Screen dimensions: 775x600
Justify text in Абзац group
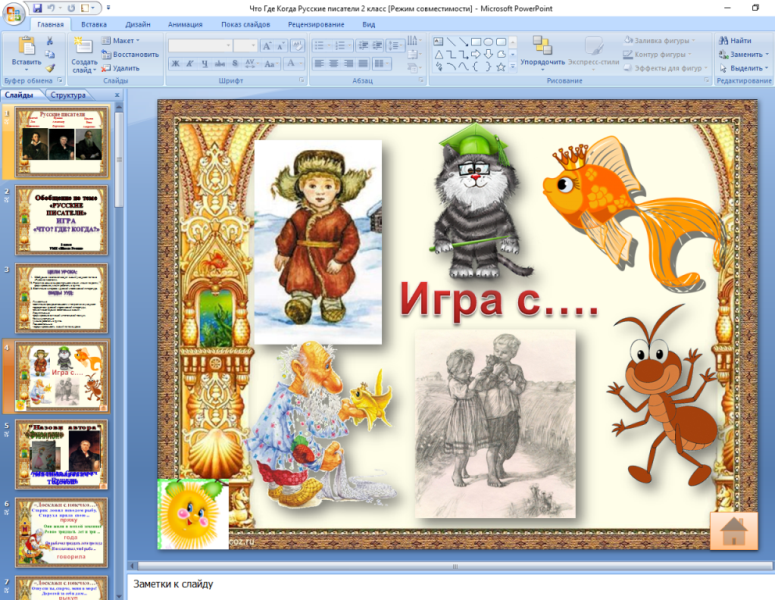coord(363,63)
